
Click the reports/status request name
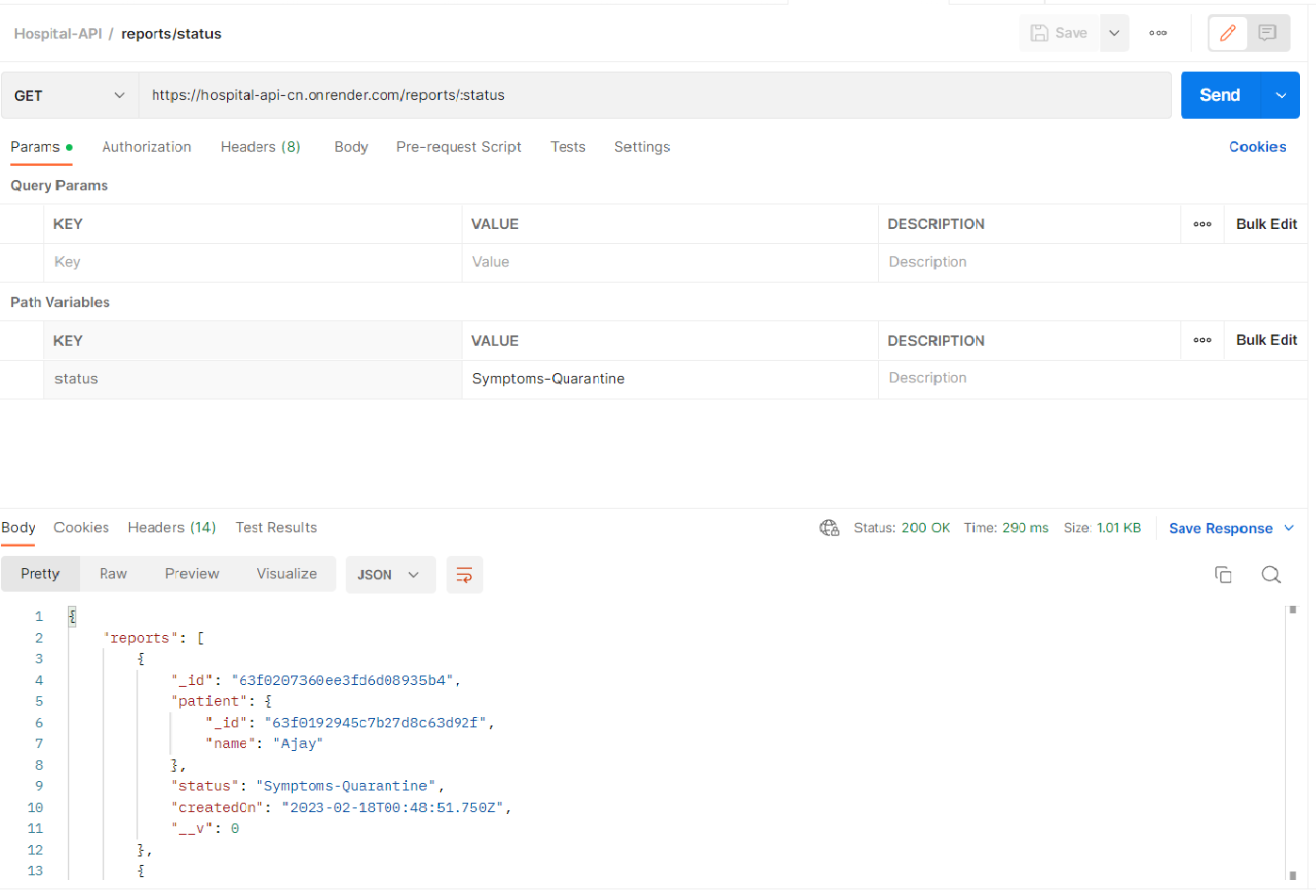coord(171,34)
